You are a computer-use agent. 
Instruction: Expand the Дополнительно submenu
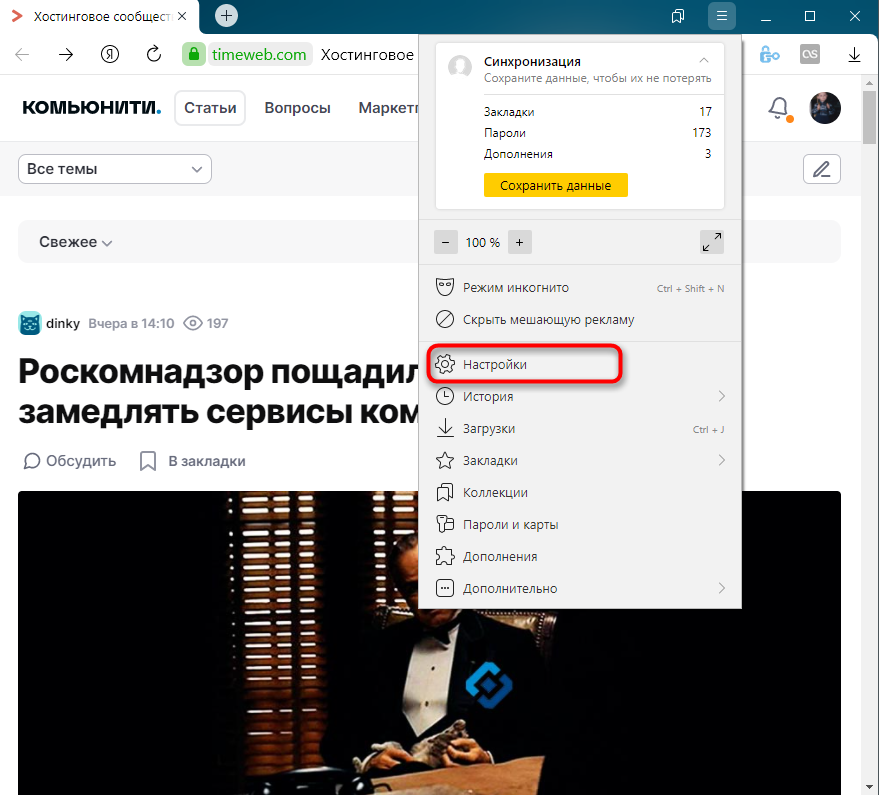coord(721,589)
